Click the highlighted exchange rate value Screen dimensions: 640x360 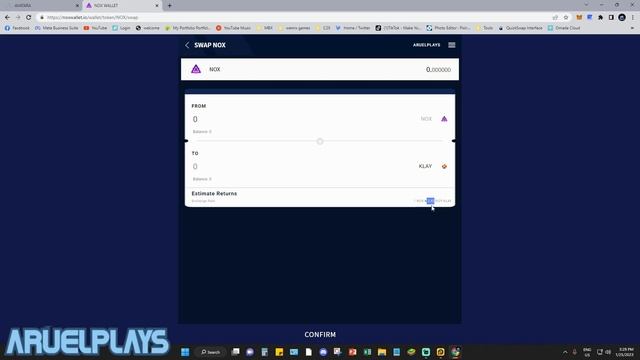click(430, 201)
